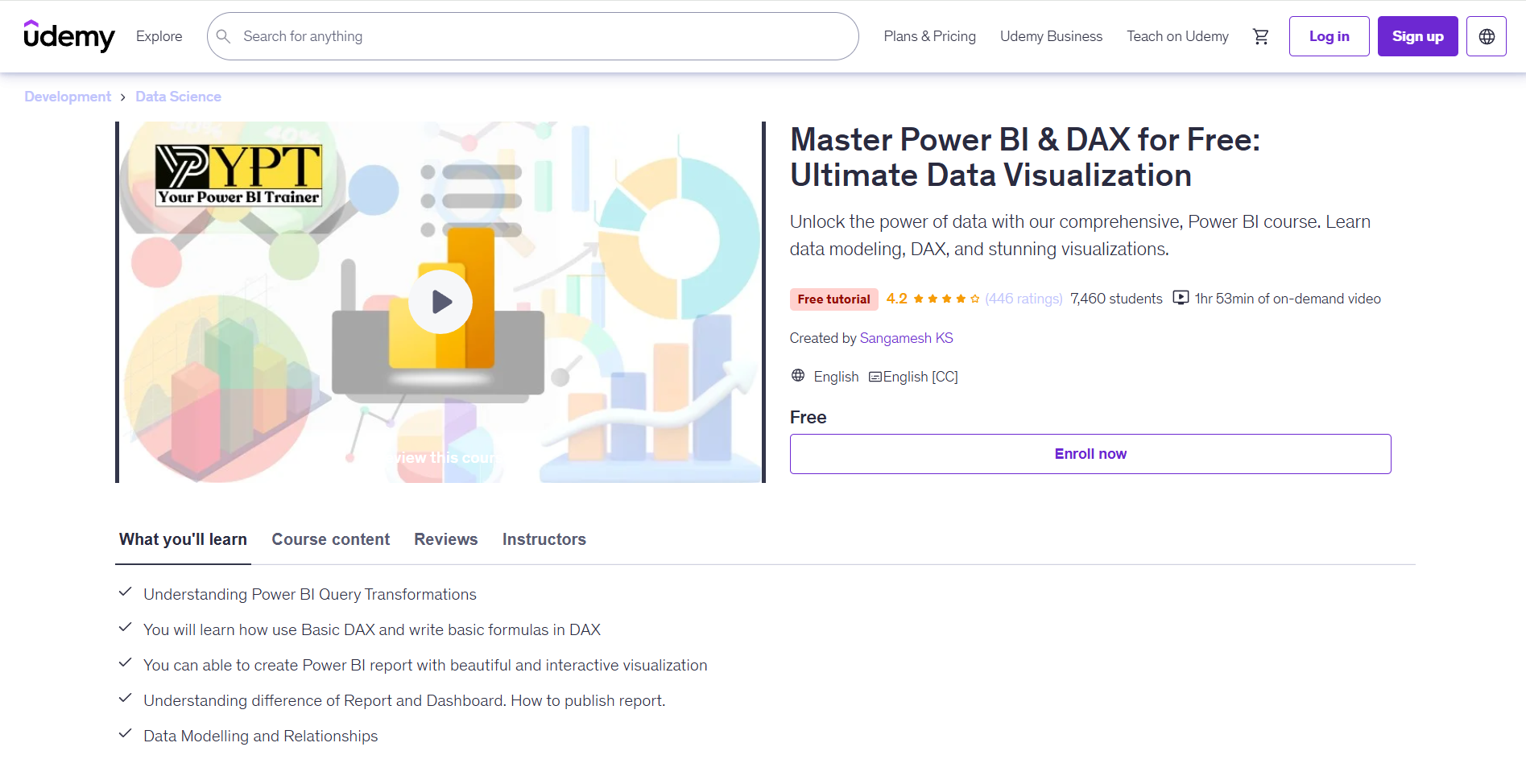Open the language selector globe button

[x=1486, y=36]
